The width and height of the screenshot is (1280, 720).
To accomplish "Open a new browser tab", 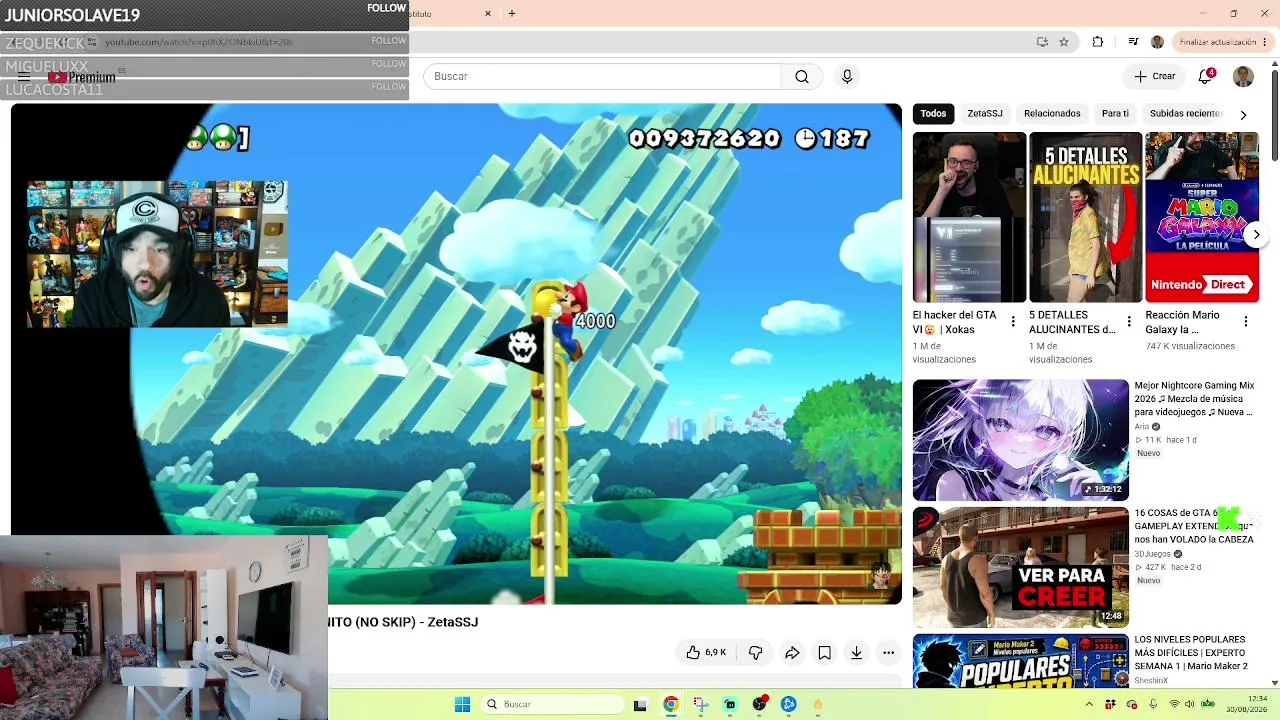I will point(512,14).
